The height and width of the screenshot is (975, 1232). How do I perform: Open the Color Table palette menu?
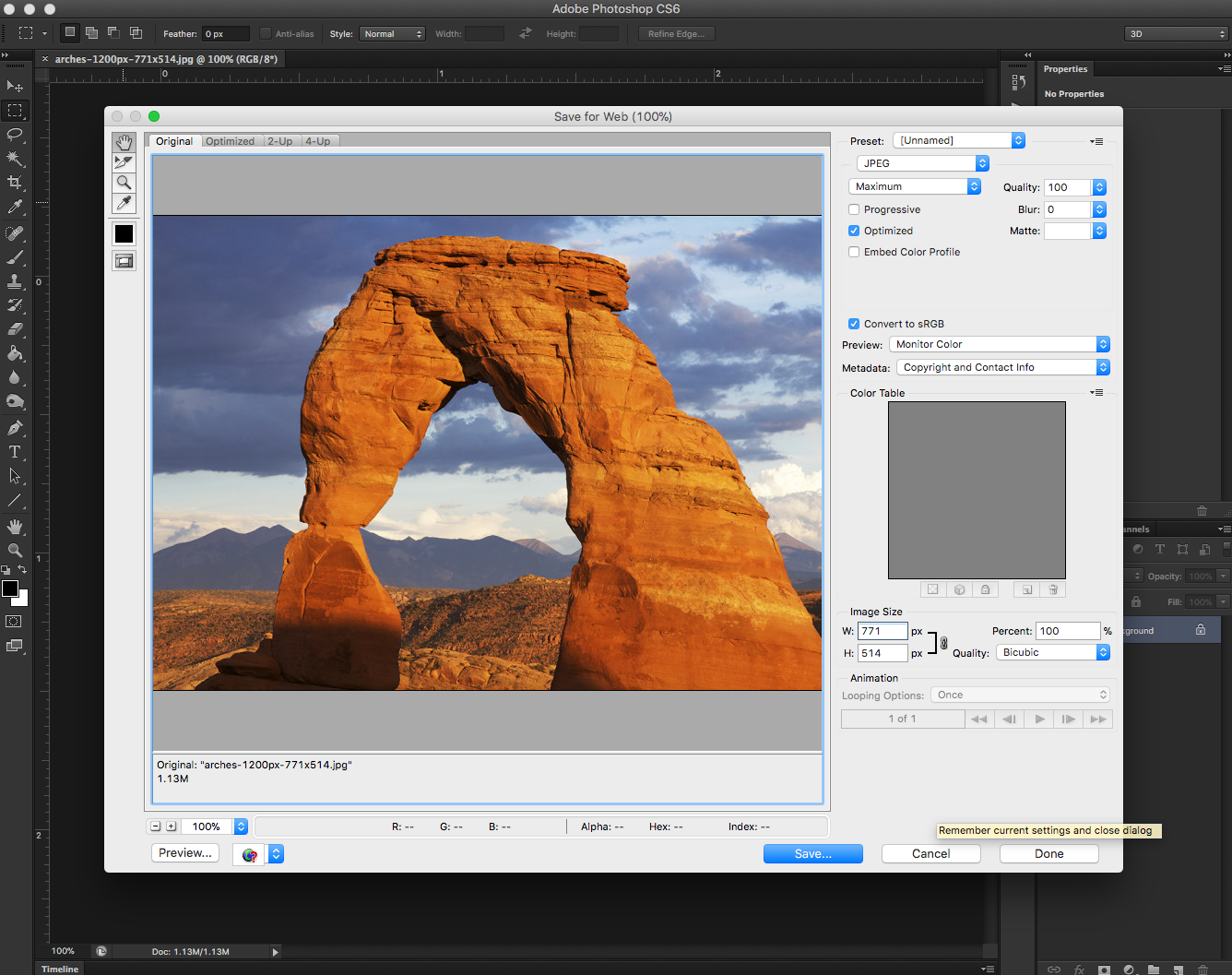[1096, 393]
